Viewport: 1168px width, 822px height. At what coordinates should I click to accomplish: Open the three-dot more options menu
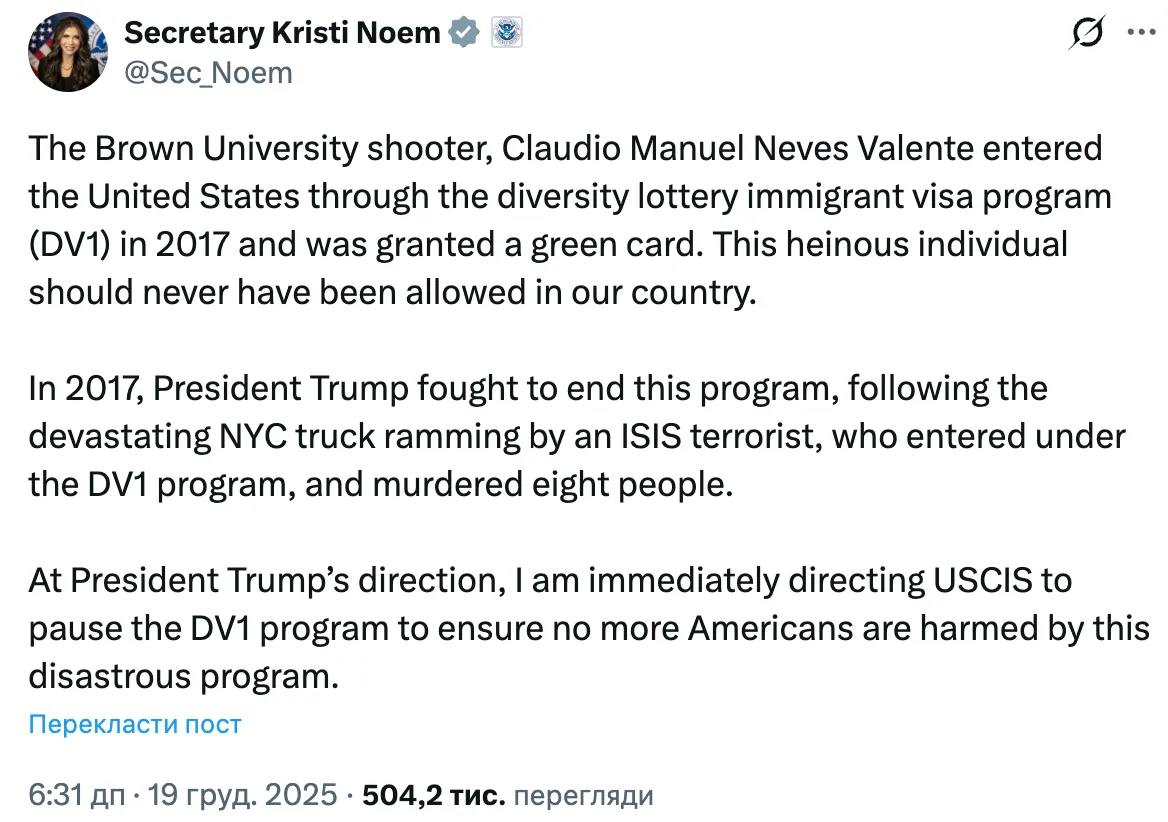click(1140, 32)
